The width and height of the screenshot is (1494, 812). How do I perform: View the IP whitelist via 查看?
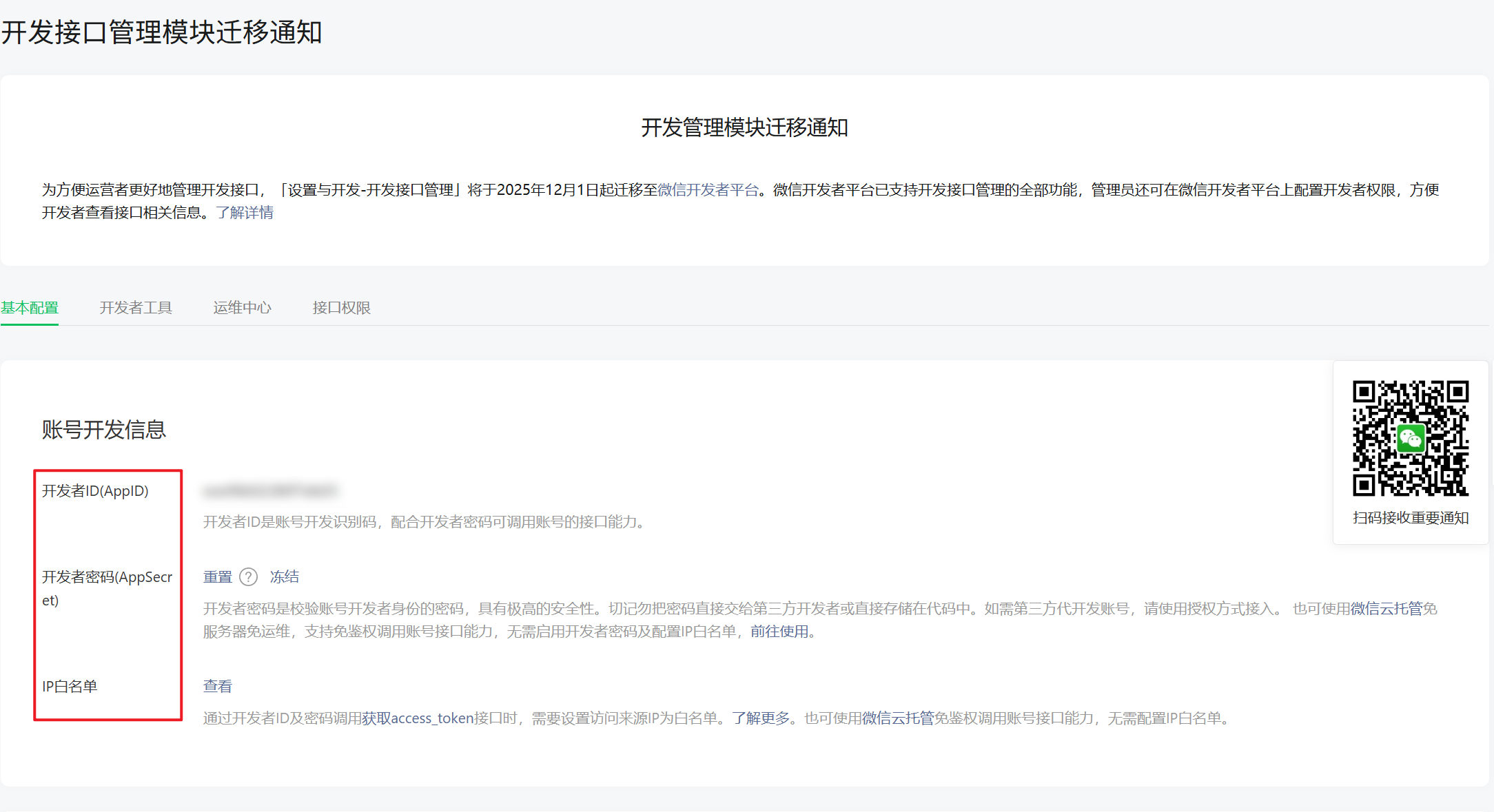[217, 686]
